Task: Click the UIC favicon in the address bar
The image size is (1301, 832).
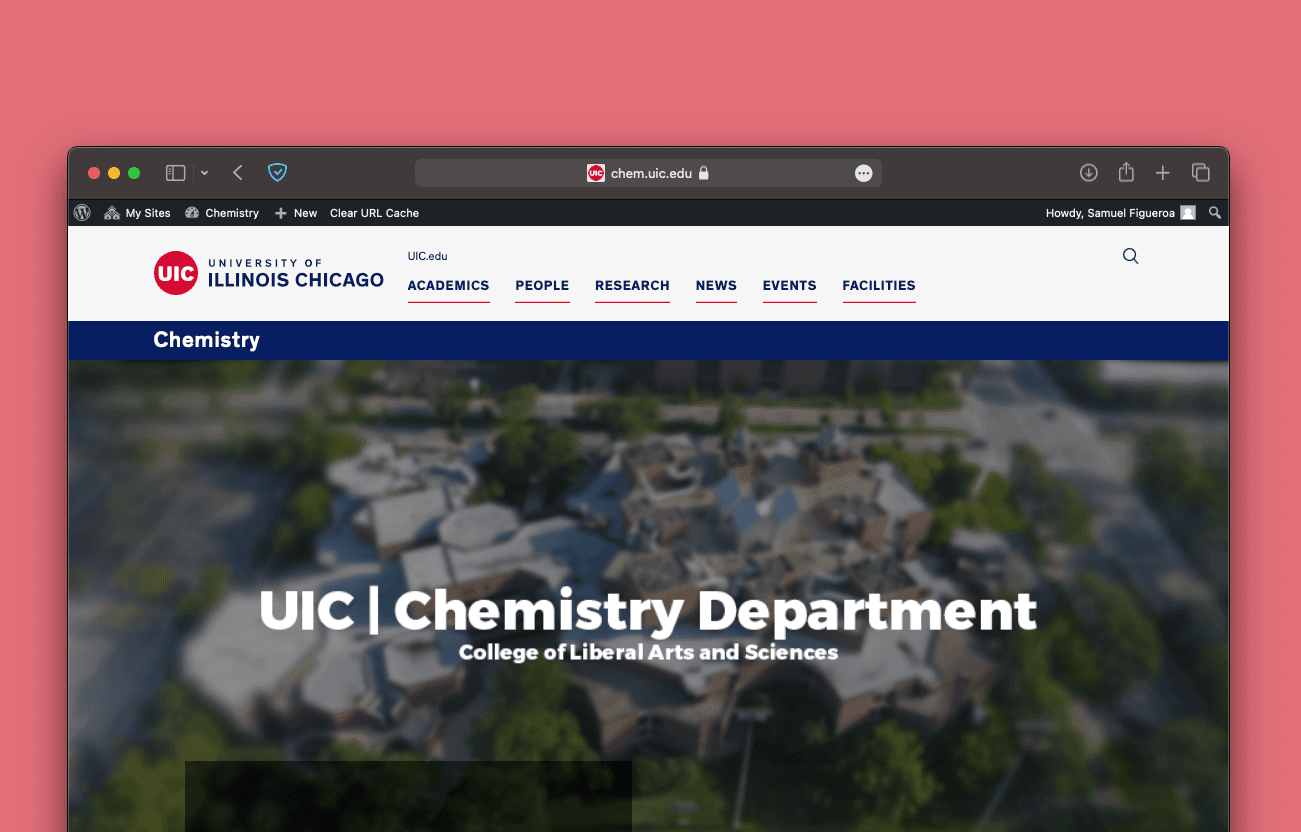Action: (x=596, y=173)
